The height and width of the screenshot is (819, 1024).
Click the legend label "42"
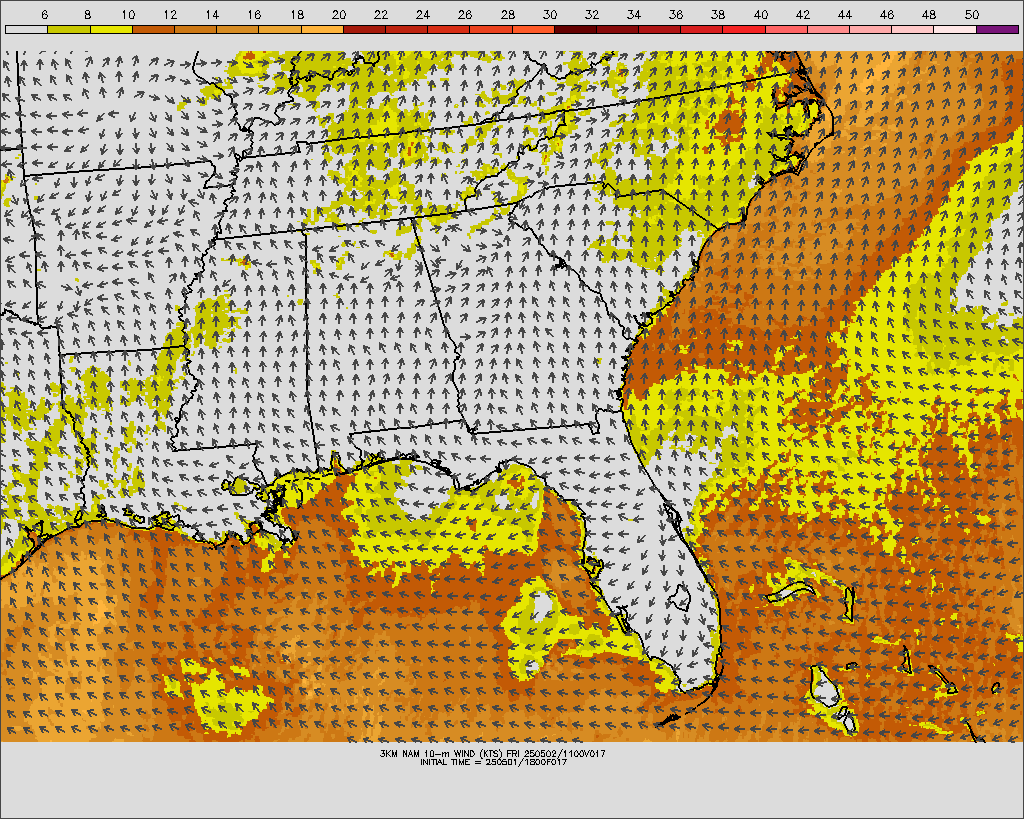[803, 14]
